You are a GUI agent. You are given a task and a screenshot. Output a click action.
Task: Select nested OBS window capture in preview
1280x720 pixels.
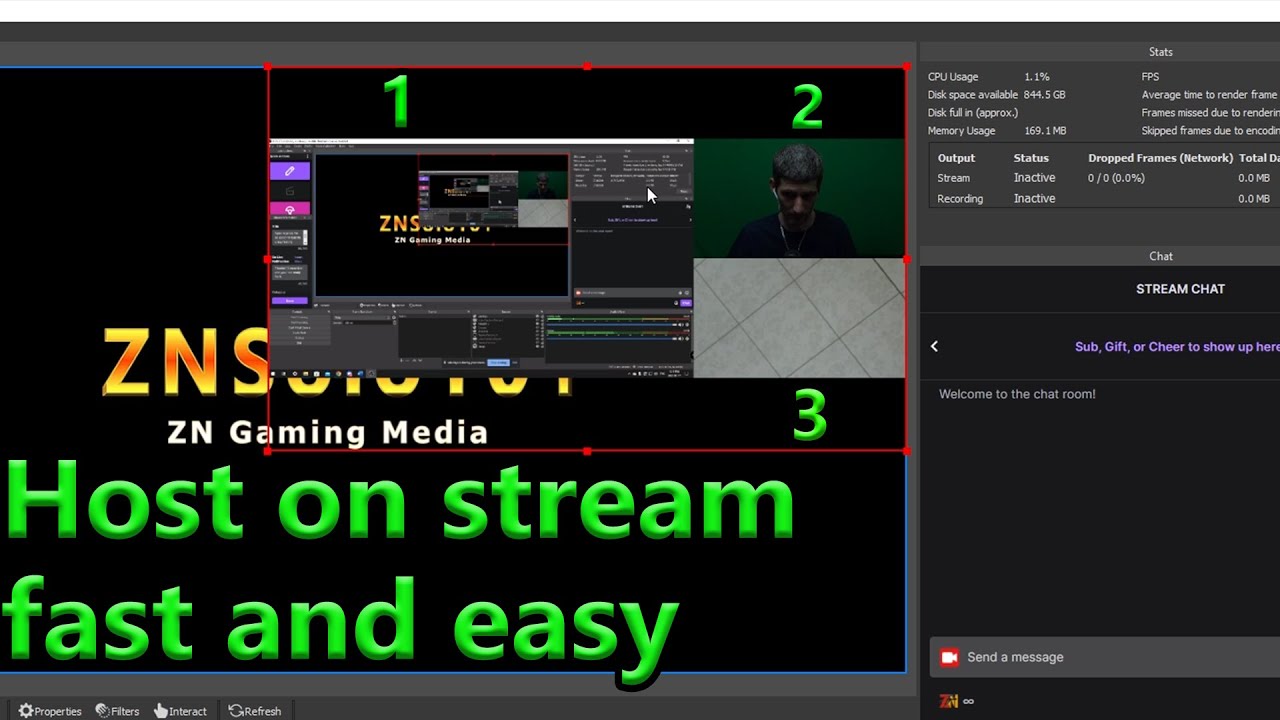click(481, 258)
